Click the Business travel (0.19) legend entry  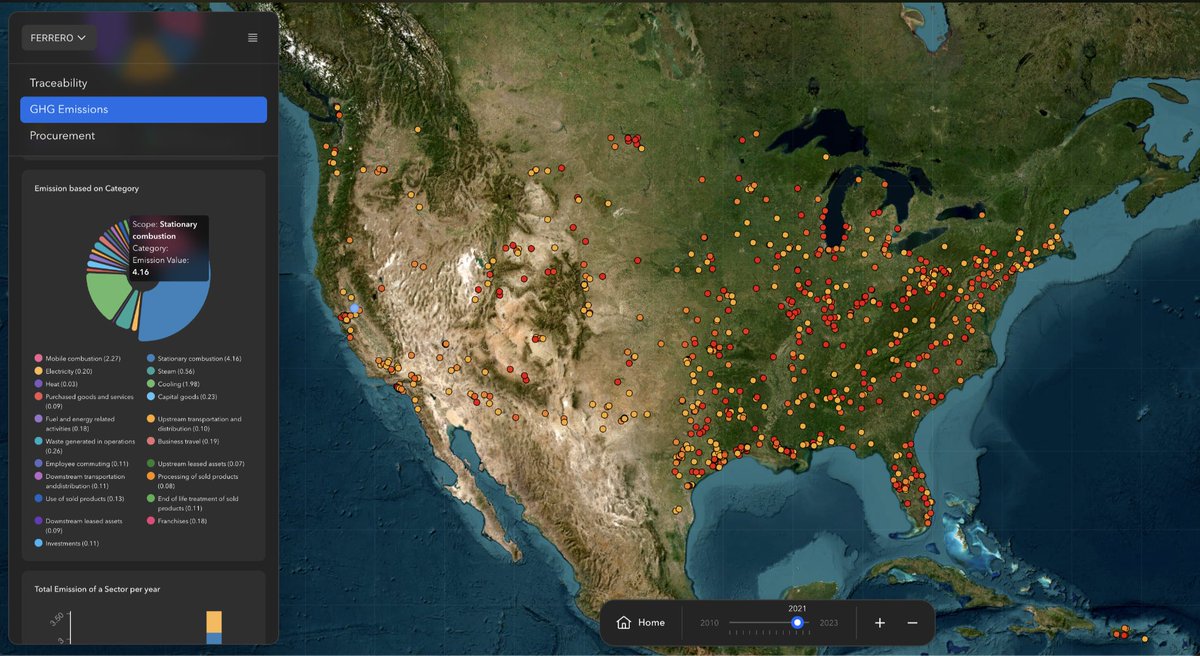(x=182, y=441)
